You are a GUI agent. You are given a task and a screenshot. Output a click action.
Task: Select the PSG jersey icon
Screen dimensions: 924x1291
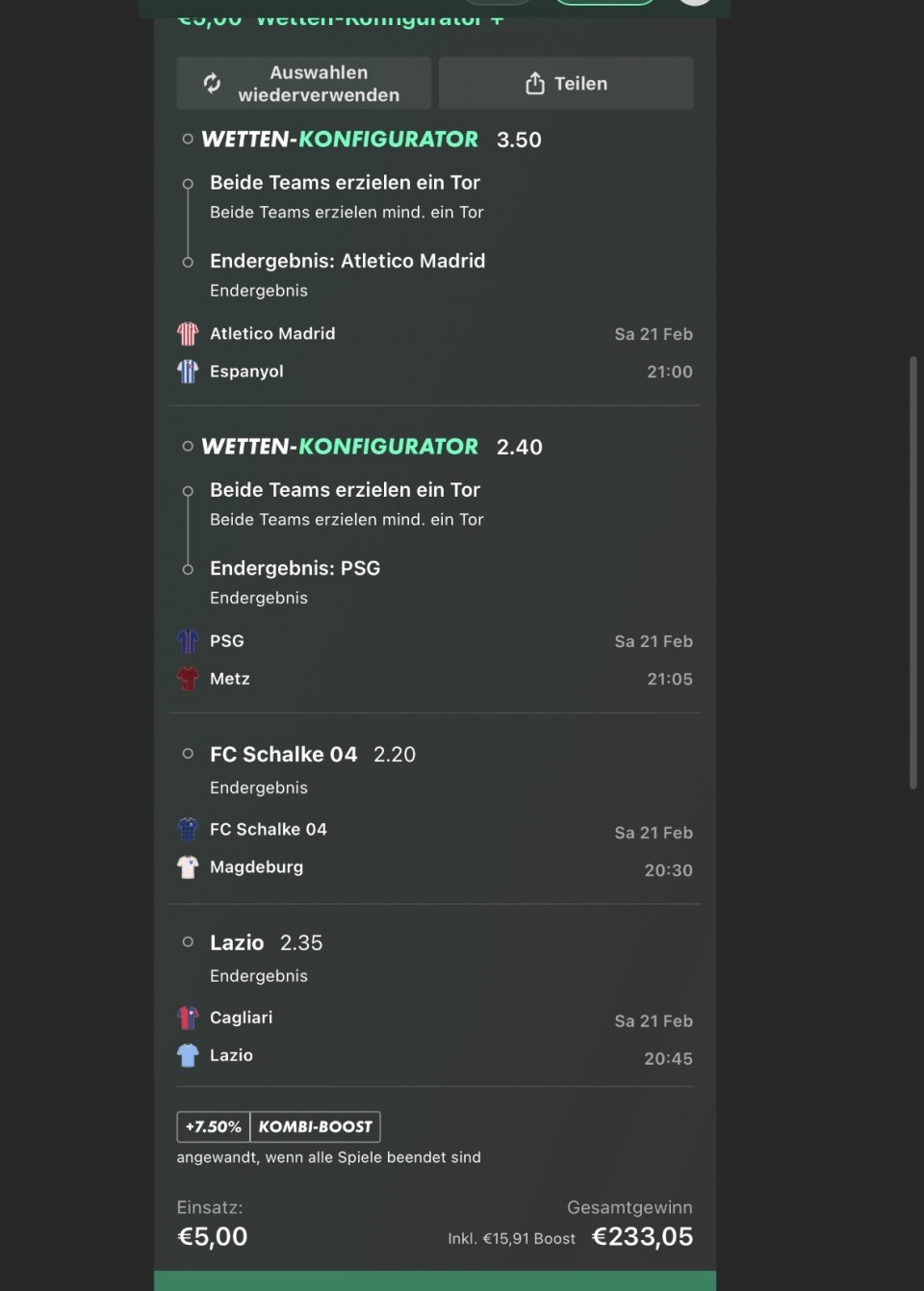point(188,641)
